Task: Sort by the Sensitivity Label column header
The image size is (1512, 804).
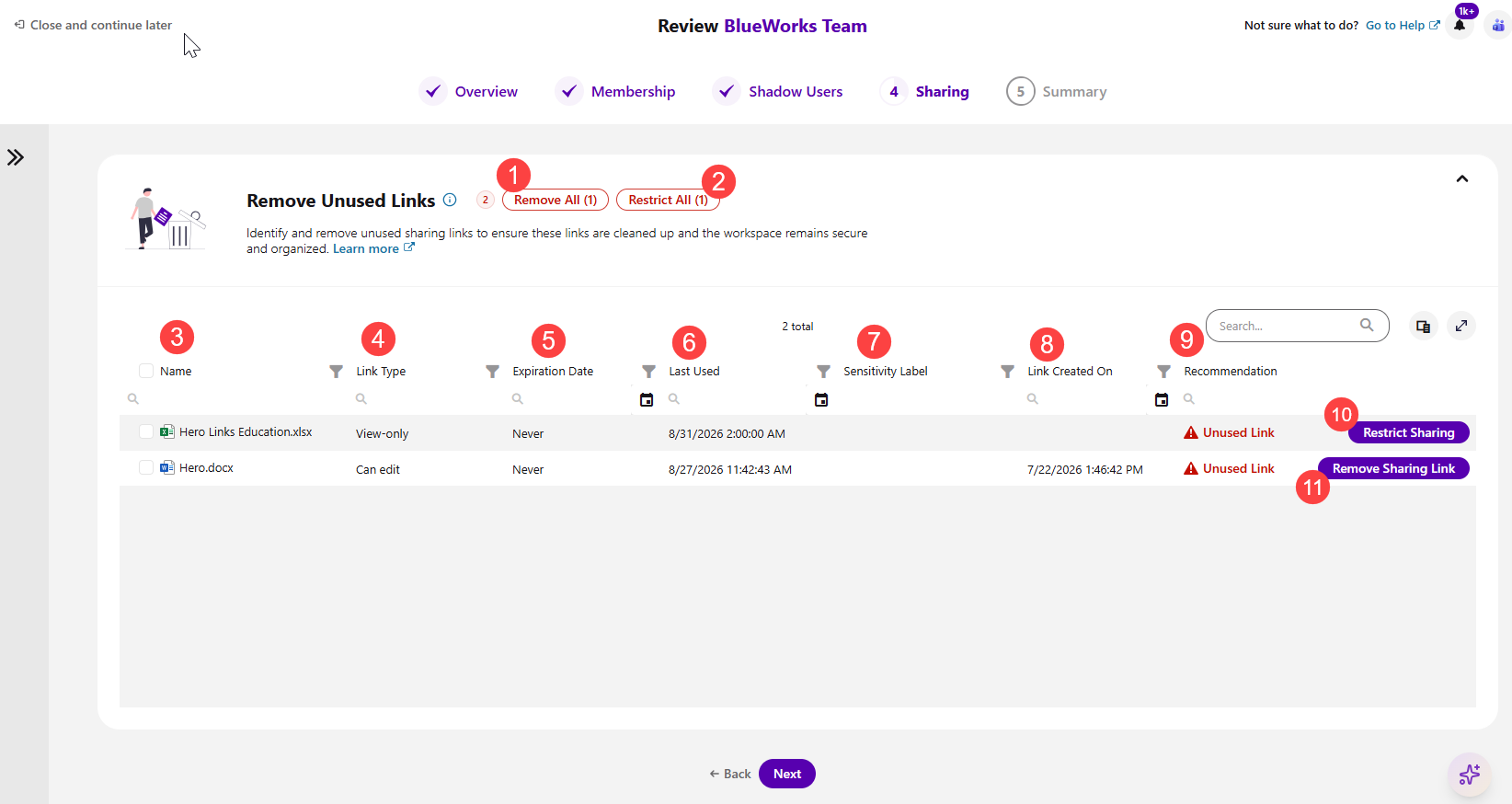Action: (x=886, y=372)
